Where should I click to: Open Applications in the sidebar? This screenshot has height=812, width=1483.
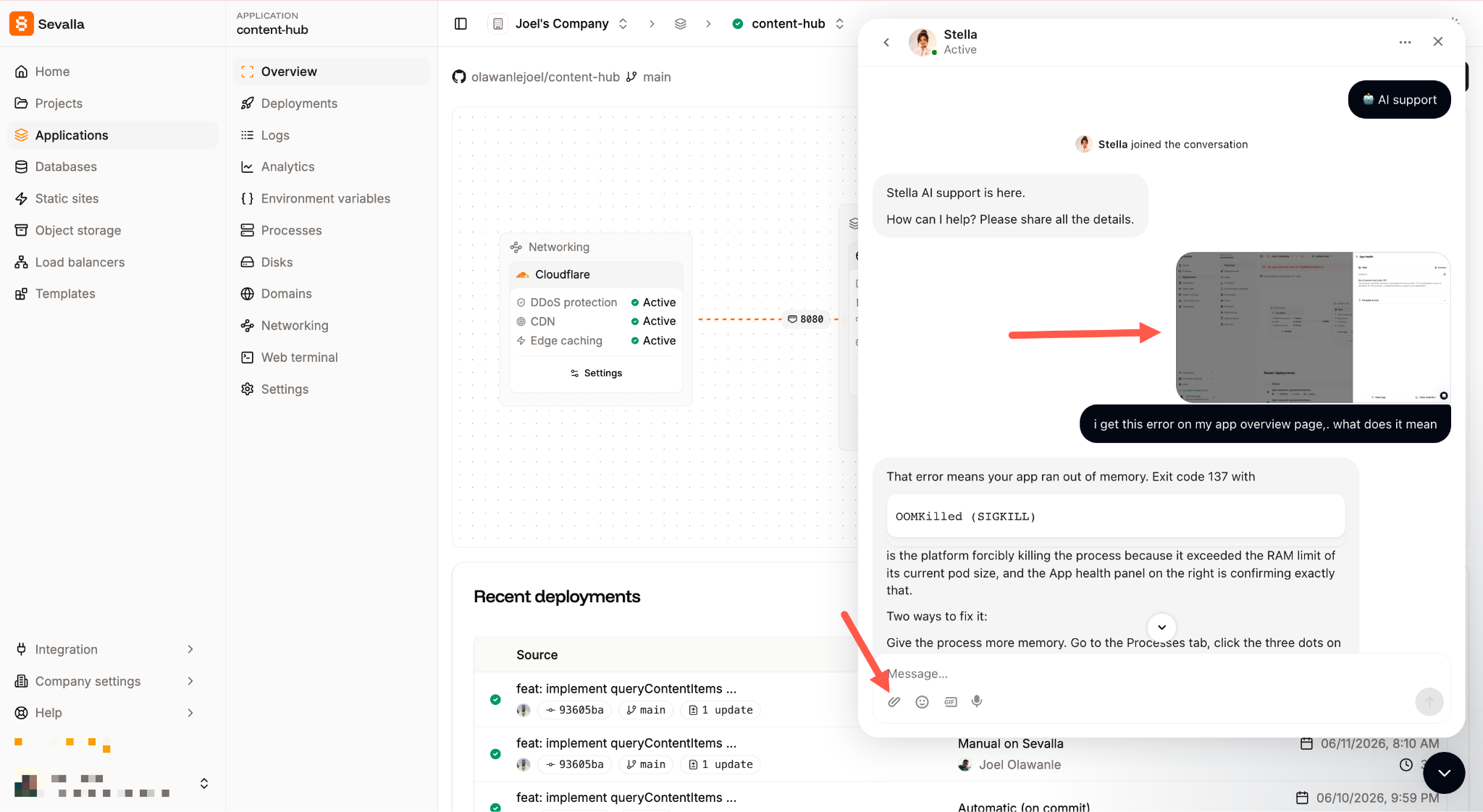[x=112, y=135]
